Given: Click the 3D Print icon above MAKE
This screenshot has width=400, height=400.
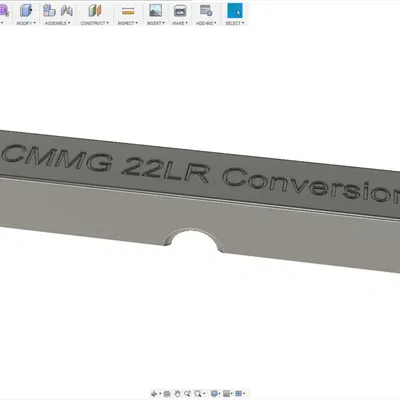Looking at the screenshot, I should (180, 11).
